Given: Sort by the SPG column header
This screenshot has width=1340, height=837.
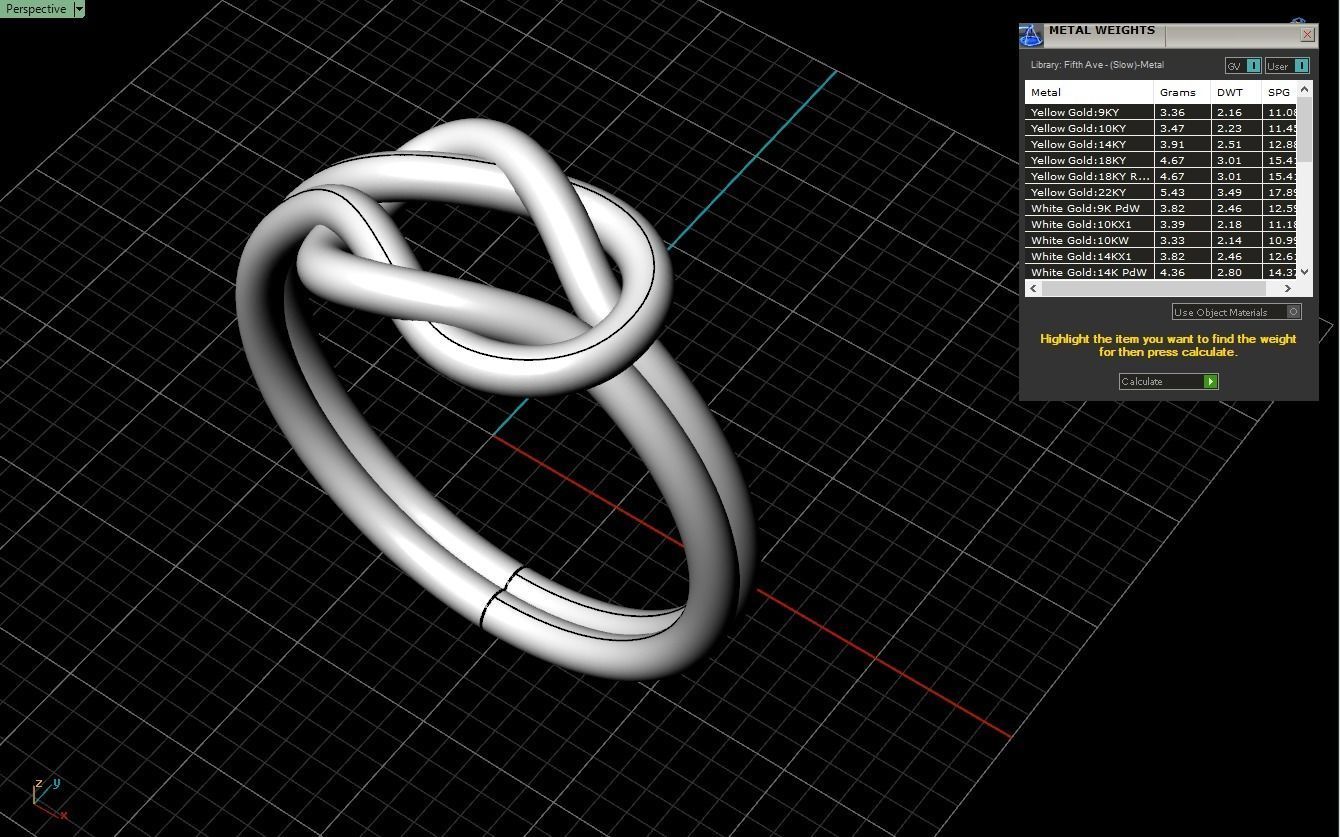Looking at the screenshot, I should [1280, 92].
